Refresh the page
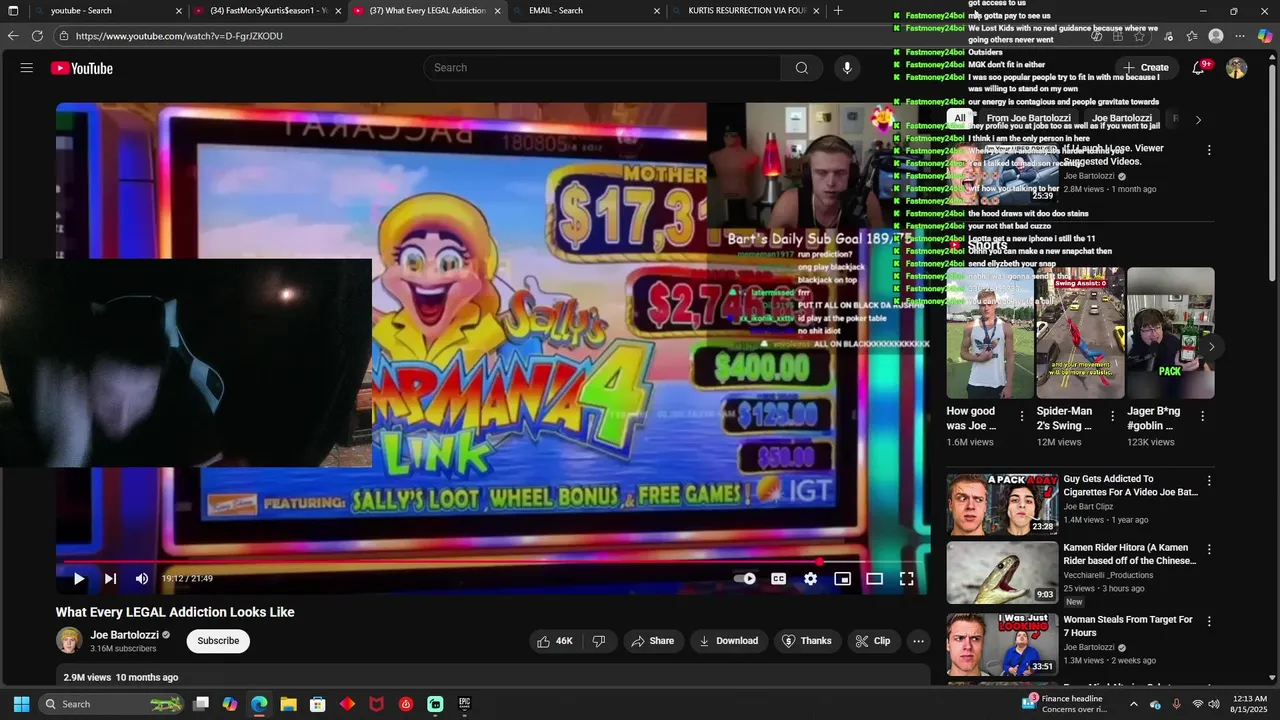The height and width of the screenshot is (720, 1280). click(37, 36)
